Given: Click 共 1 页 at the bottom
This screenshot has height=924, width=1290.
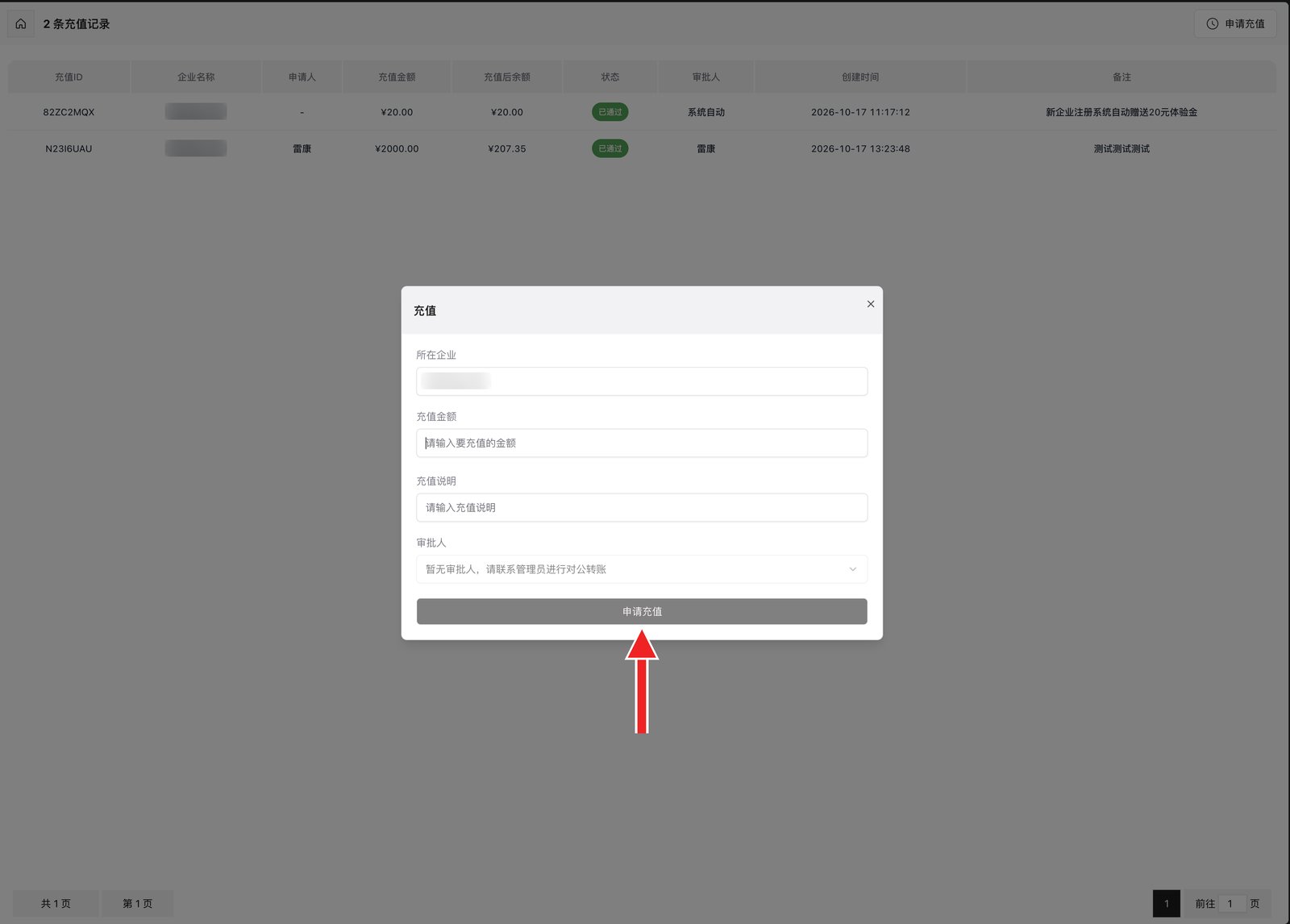Looking at the screenshot, I should coord(56,903).
